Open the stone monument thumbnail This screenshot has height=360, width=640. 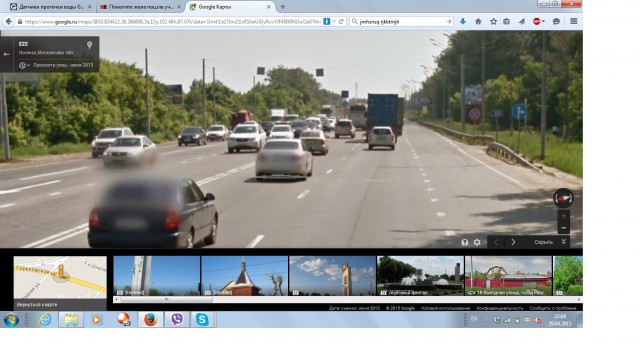point(332,276)
